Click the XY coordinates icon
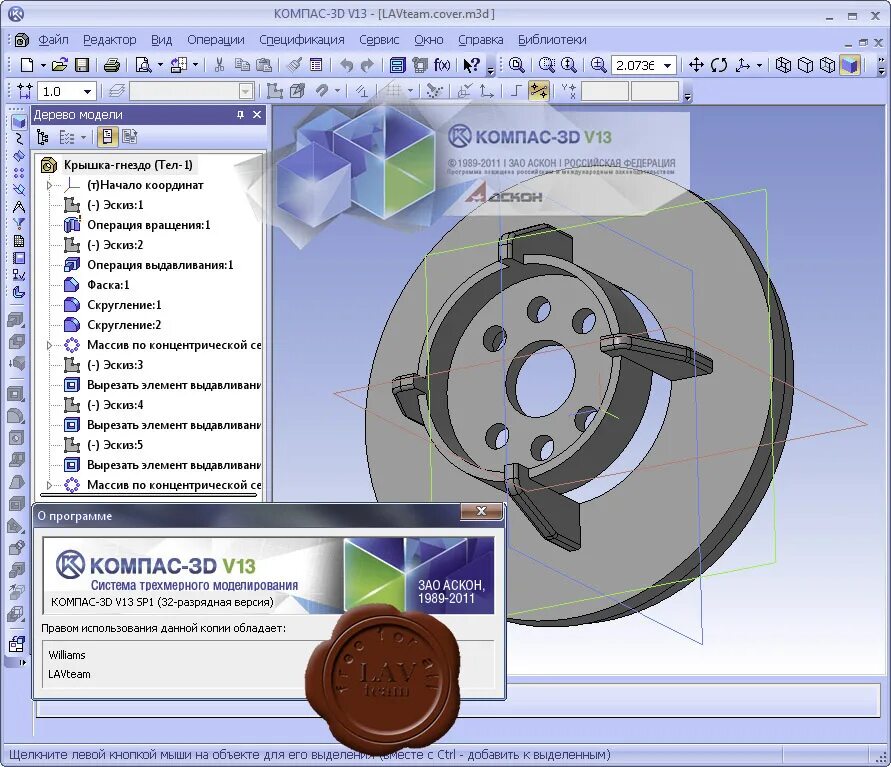Image resolution: width=891 pixels, height=767 pixels. click(x=568, y=91)
